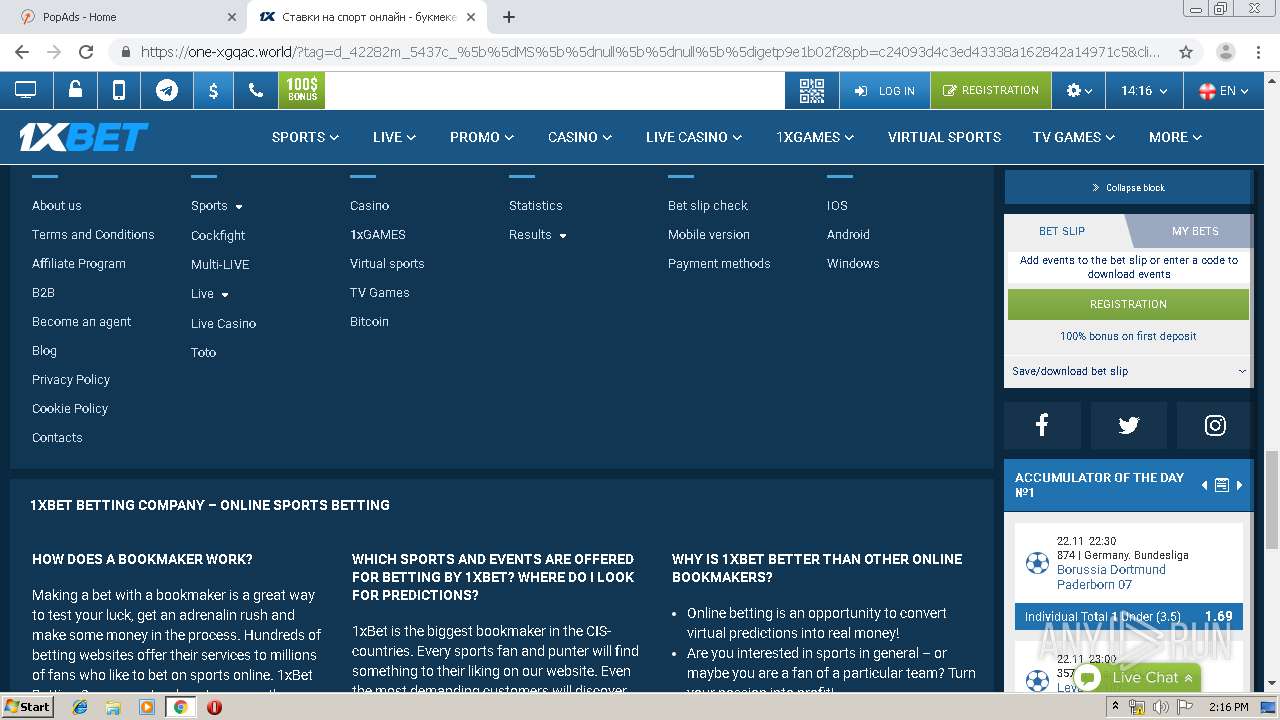Expand the CASINO menu
The width and height of the screenshot is (1280, 720).
(579, 137)
